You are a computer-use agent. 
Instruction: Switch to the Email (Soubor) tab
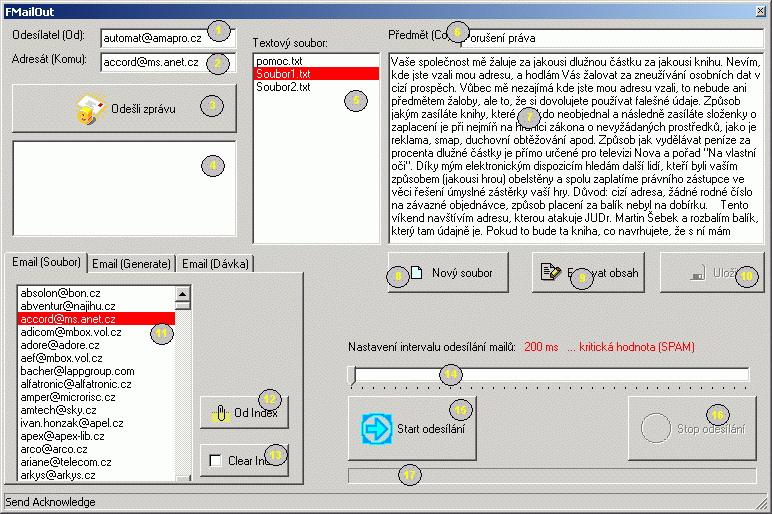[46, 262]
